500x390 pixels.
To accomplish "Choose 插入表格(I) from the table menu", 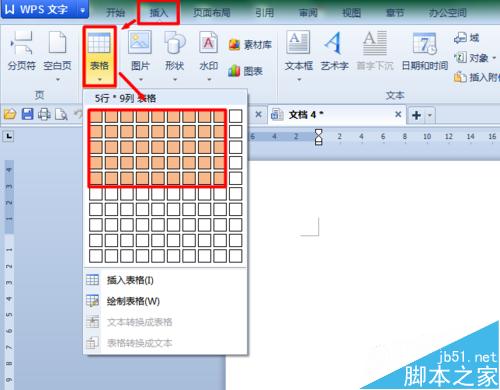I will 165,280.
